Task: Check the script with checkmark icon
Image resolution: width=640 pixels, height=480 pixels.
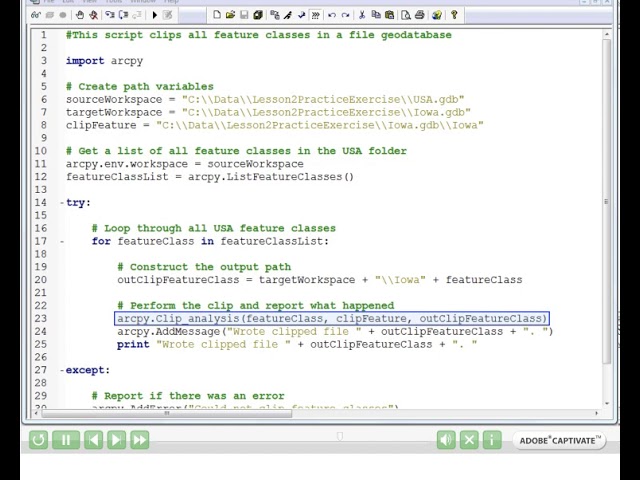Action: click(302, 15)
